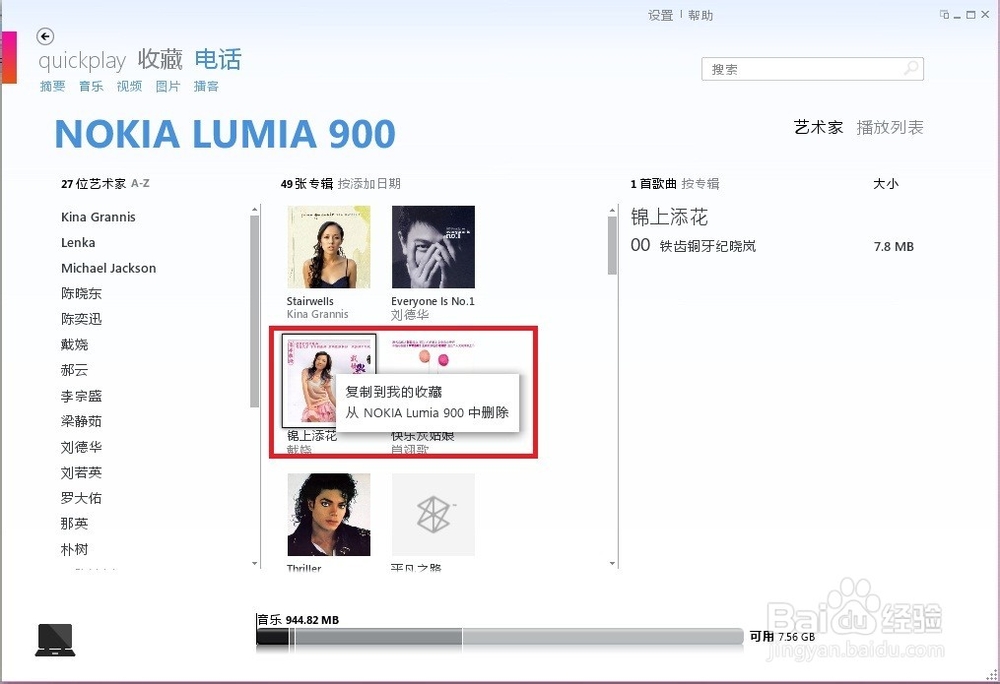The width and height of the screenshot is (1000, 684).
Task: Select the 艺术家 artists view
Action: [818, 127]
